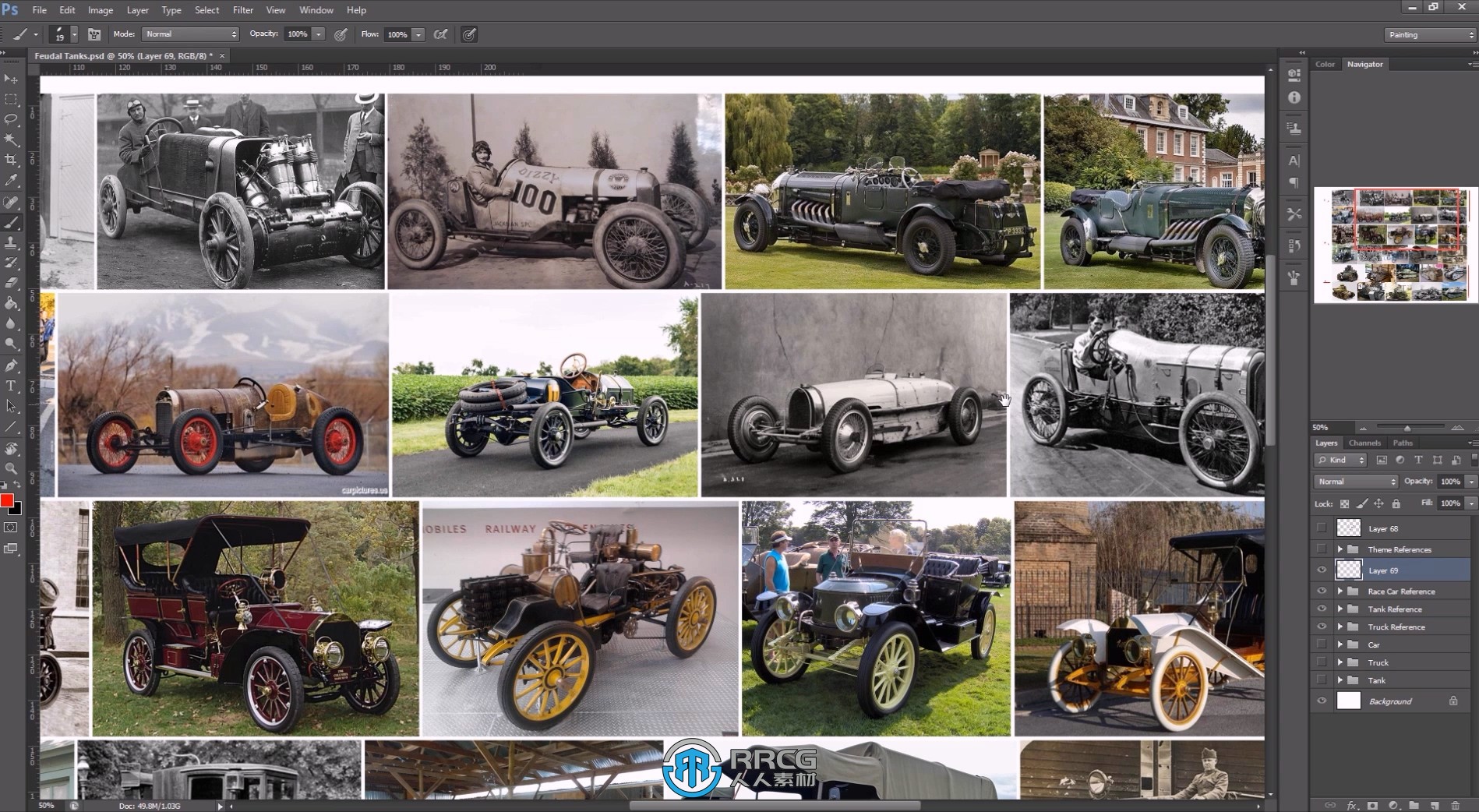Screen dimensions: 1479x812
Task: Expand the Theme References group
Action: coord(1340,549)
